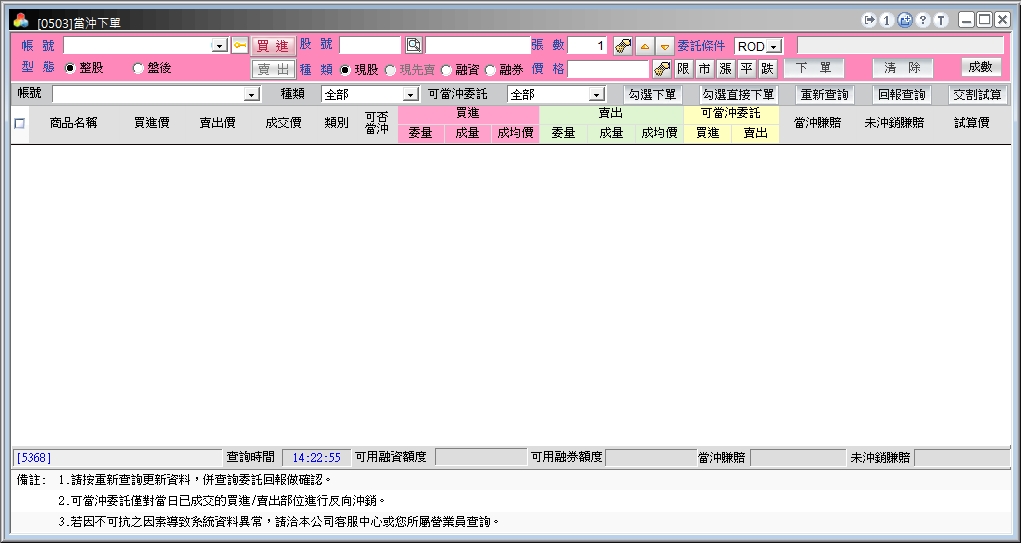Click the 市 market price button
This screenshot has height=543, width=1021.
705,68
